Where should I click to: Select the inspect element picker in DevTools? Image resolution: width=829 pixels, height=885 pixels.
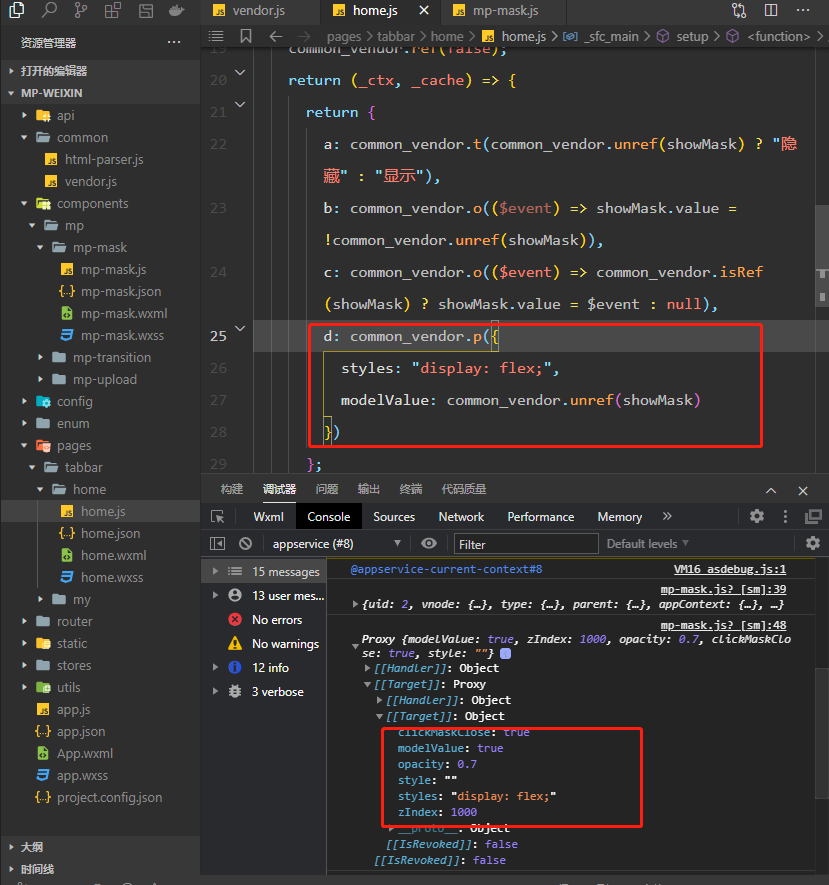[217, 516]
